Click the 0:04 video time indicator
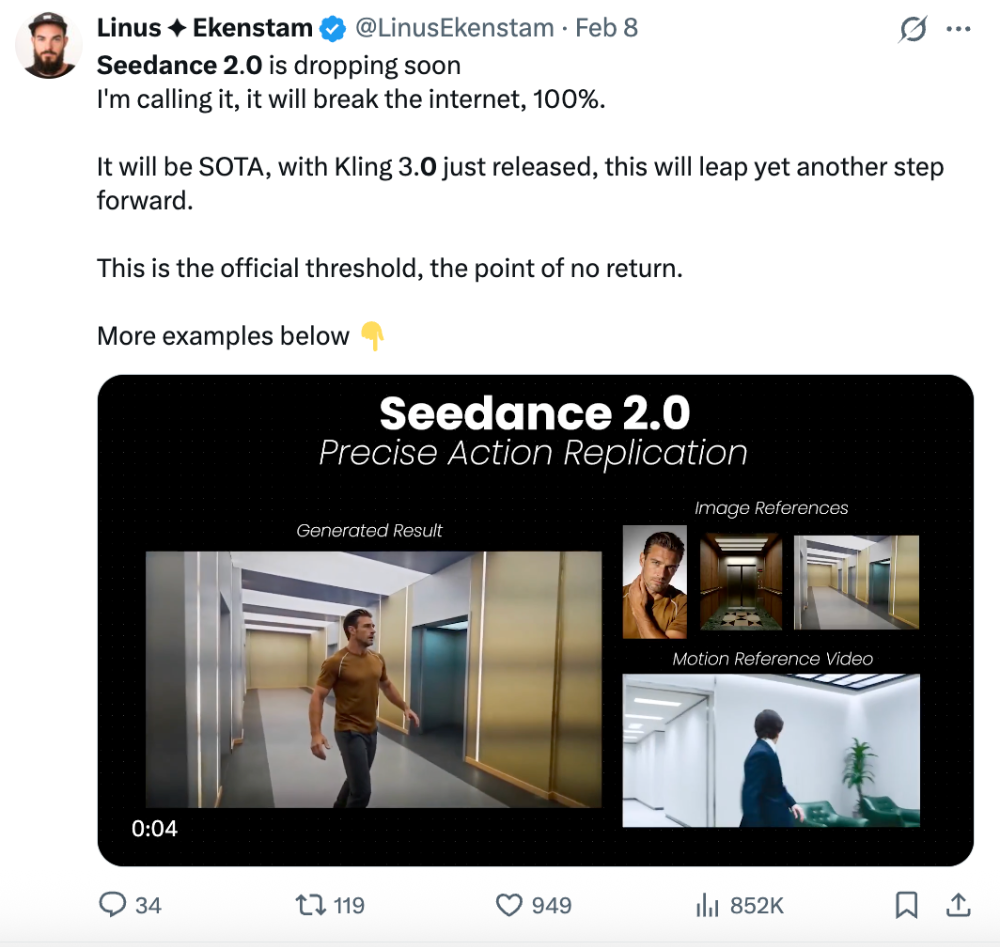1000x947 pixels. coord(154,828)
